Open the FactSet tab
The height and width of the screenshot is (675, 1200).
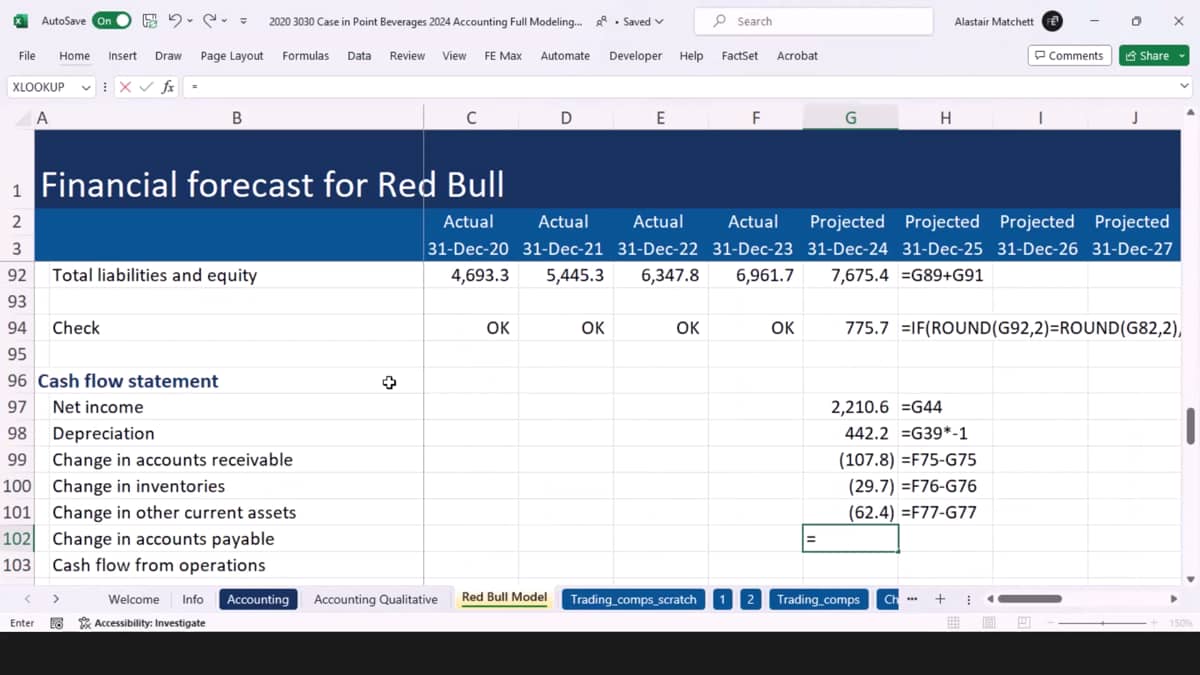740,56
